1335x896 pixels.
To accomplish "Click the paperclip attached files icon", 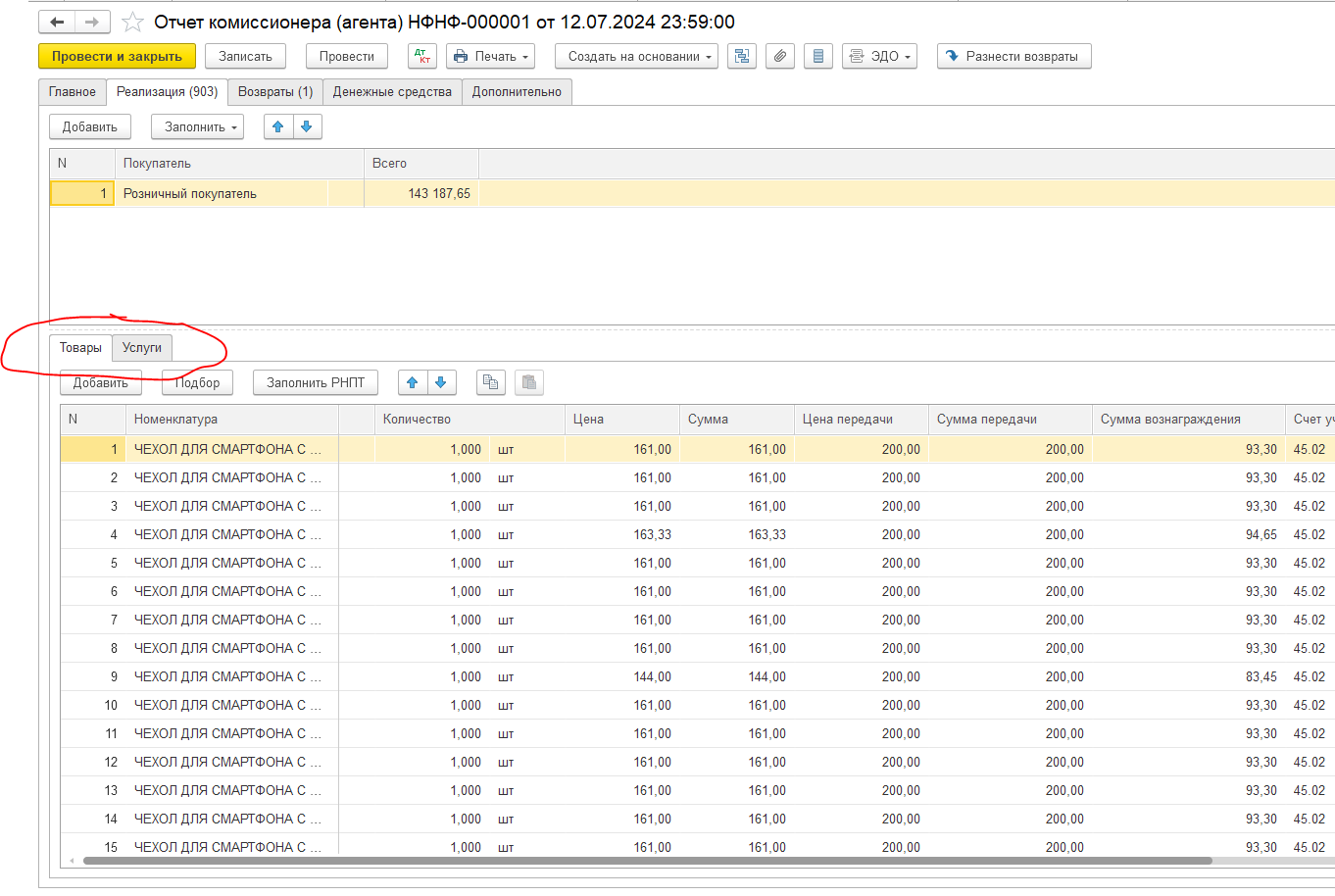I will (x=779, y=56).
